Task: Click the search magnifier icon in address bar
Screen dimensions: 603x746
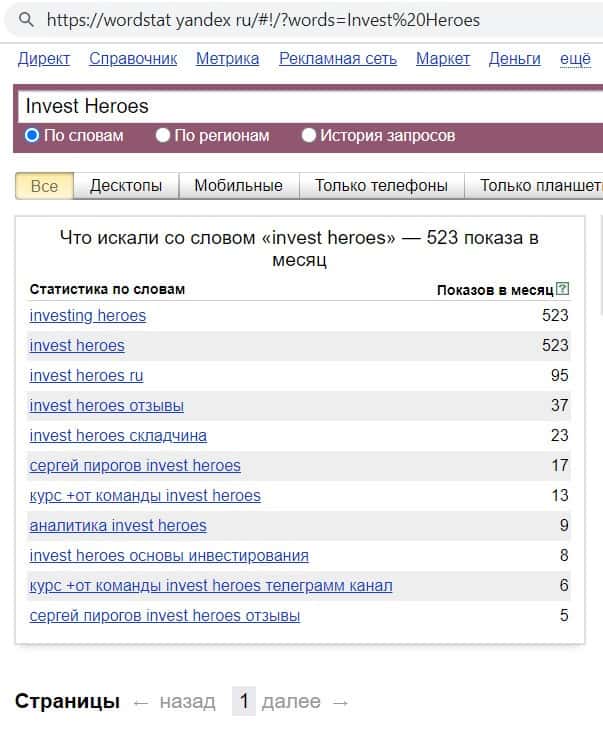Action: (x=26, y=20)
